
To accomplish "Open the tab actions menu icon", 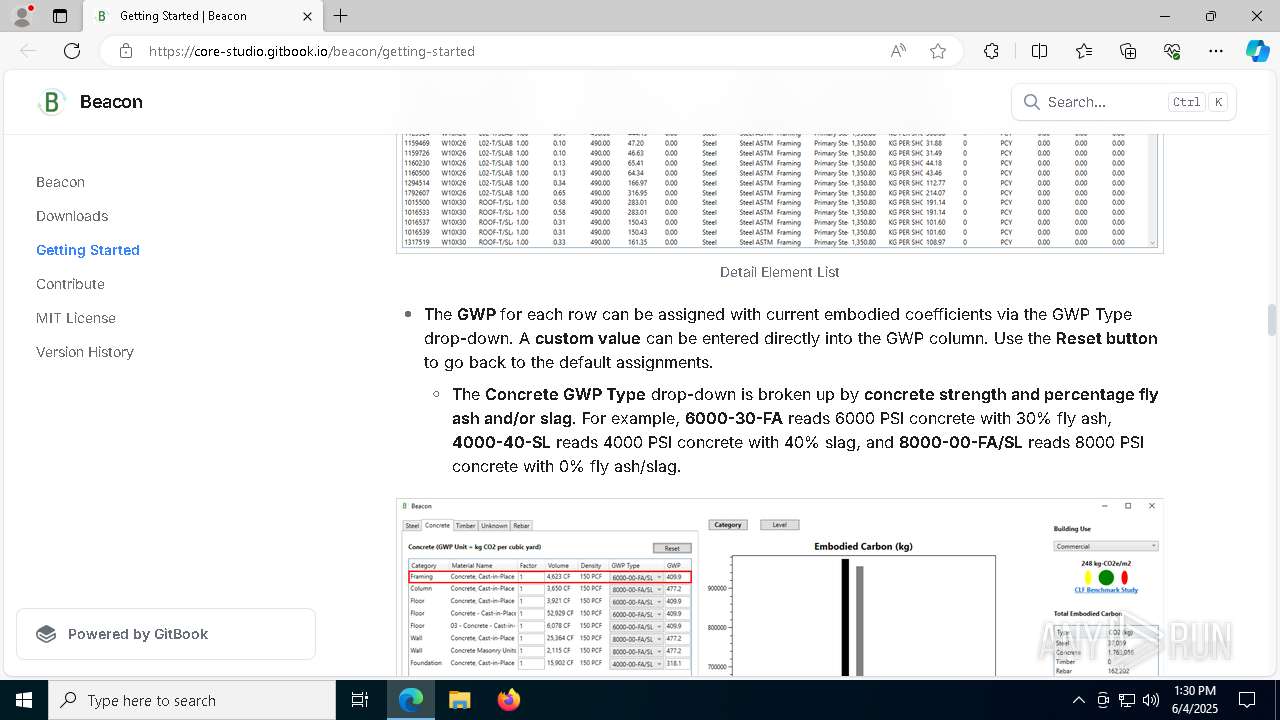I will pos(60,16).
